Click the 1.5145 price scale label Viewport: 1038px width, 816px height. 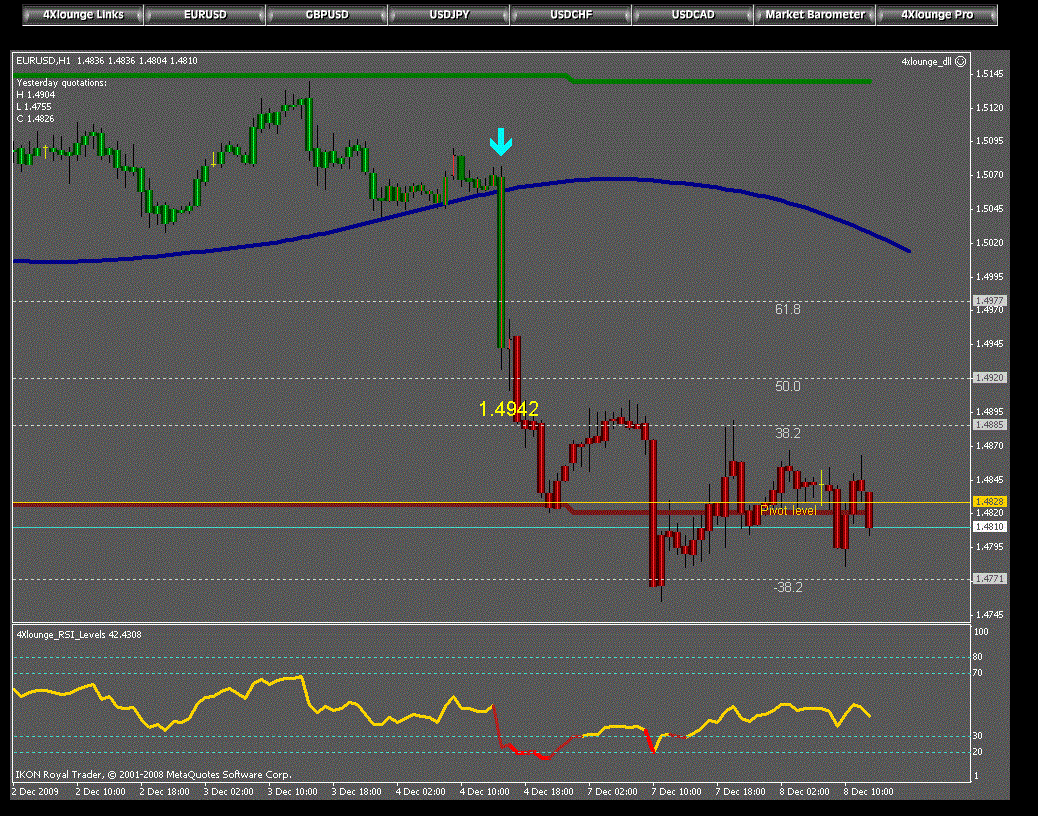click(x=990, y=73)
